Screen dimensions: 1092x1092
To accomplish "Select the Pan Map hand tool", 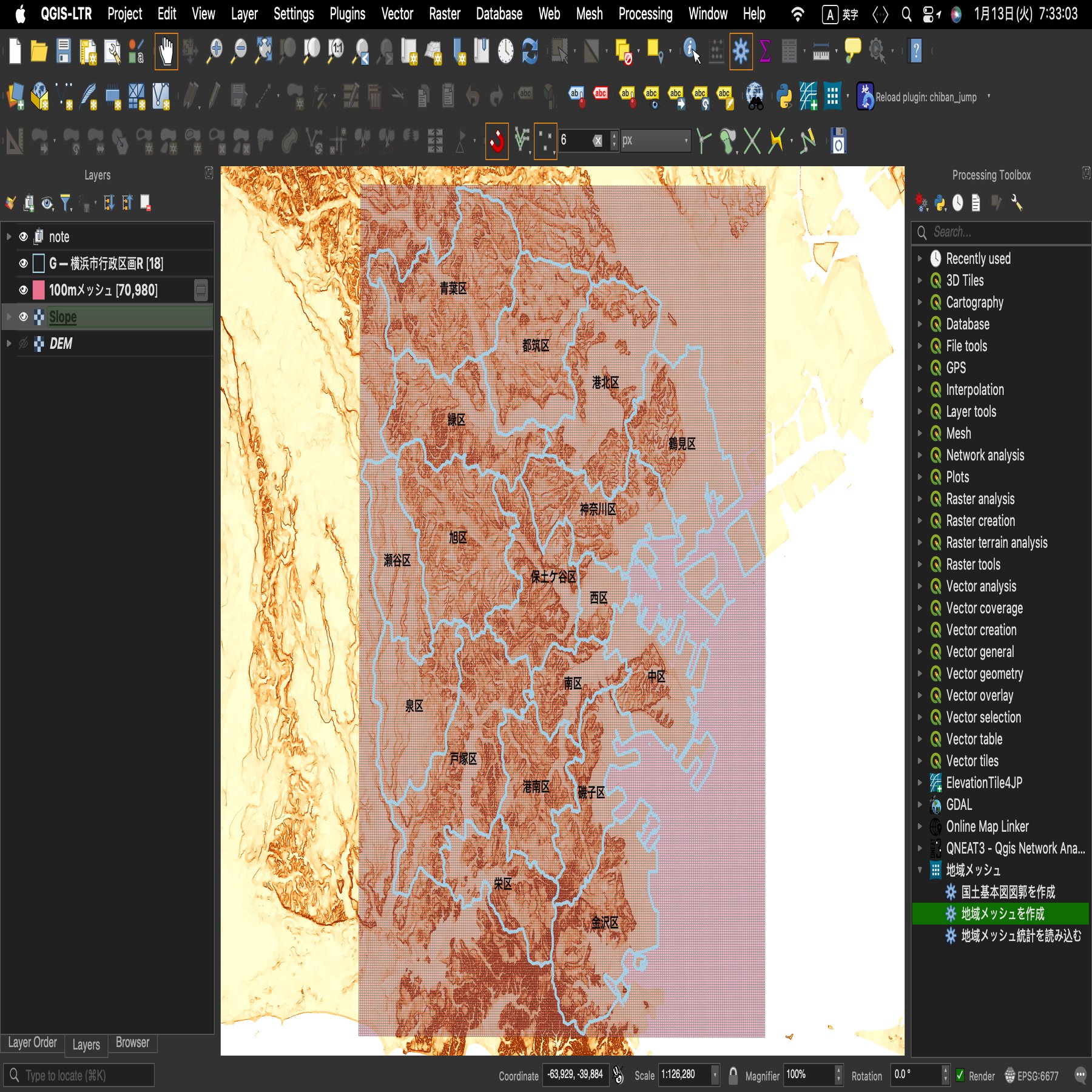I will [x=166, y=52].
